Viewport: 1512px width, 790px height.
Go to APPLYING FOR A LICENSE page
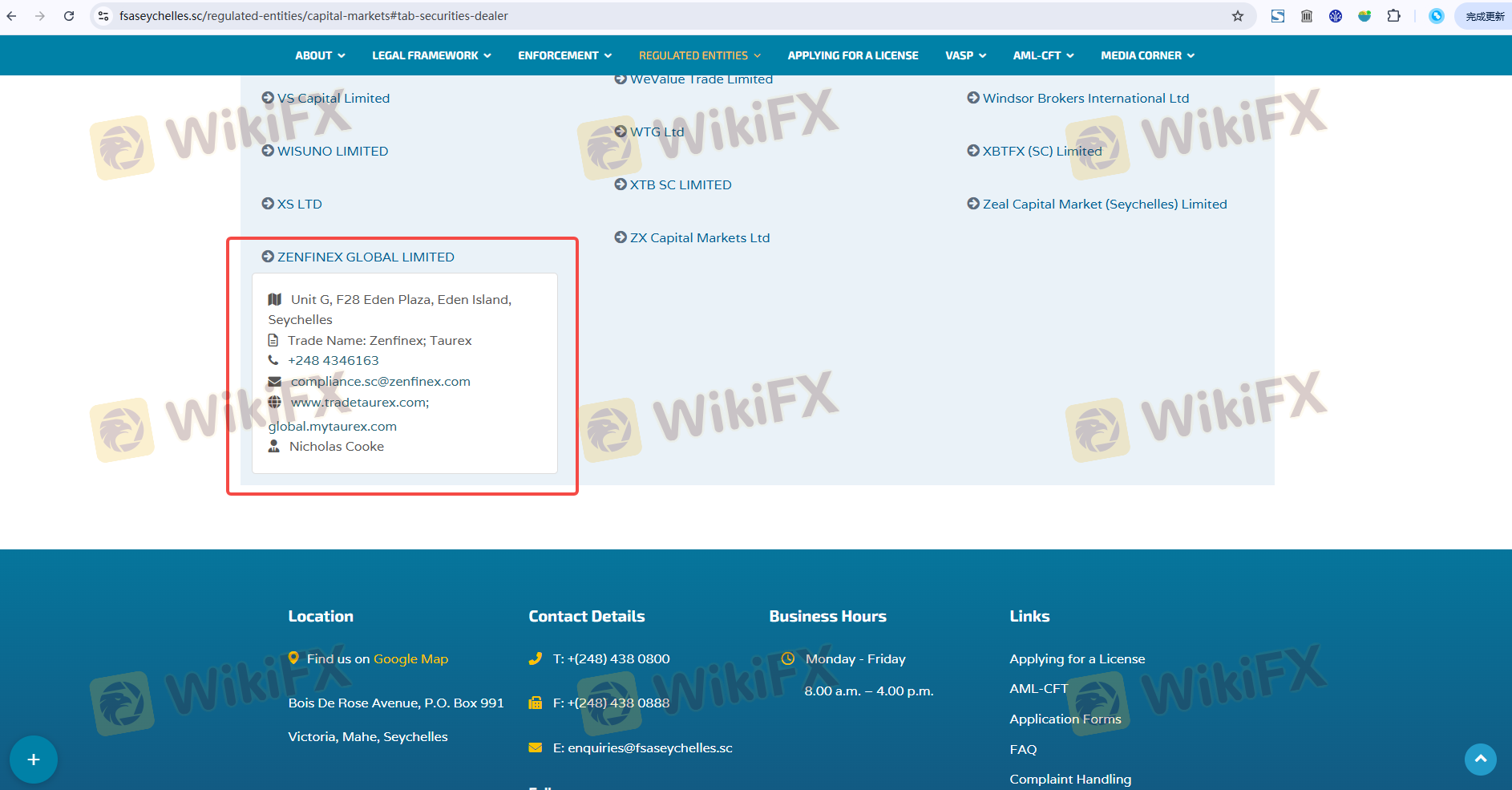pyautogui.click(x=852, y=55)
